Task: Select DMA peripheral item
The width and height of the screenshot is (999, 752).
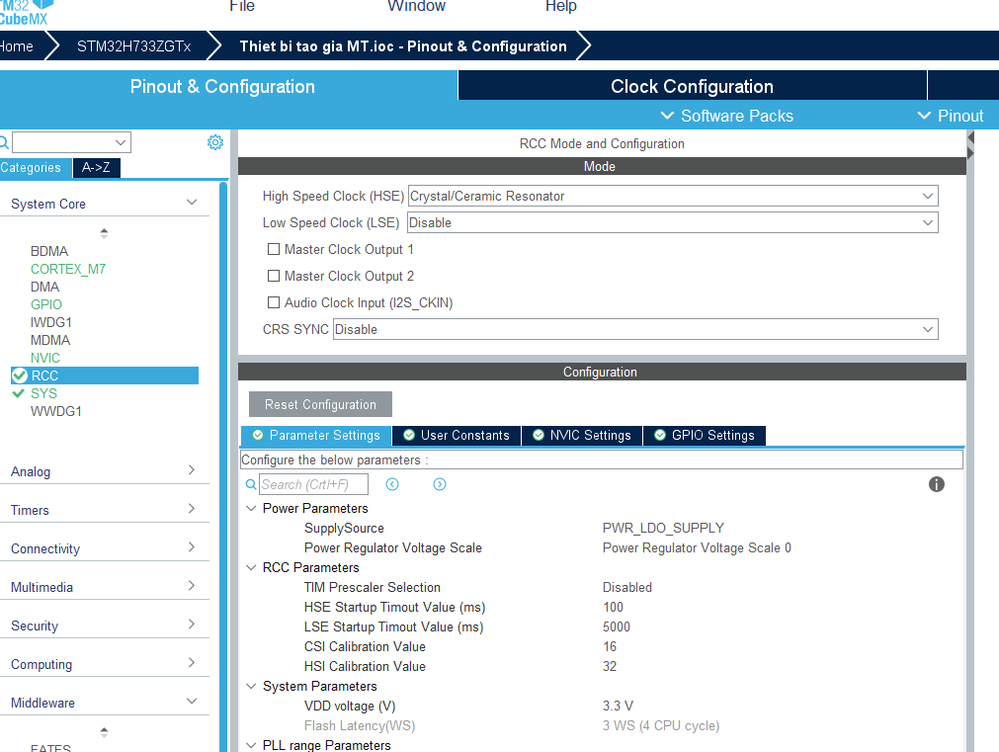Action: coord(45,287)
